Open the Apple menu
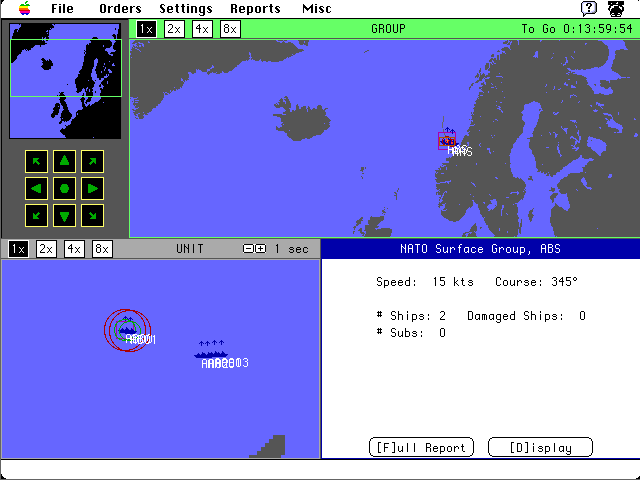 point(23,9)
